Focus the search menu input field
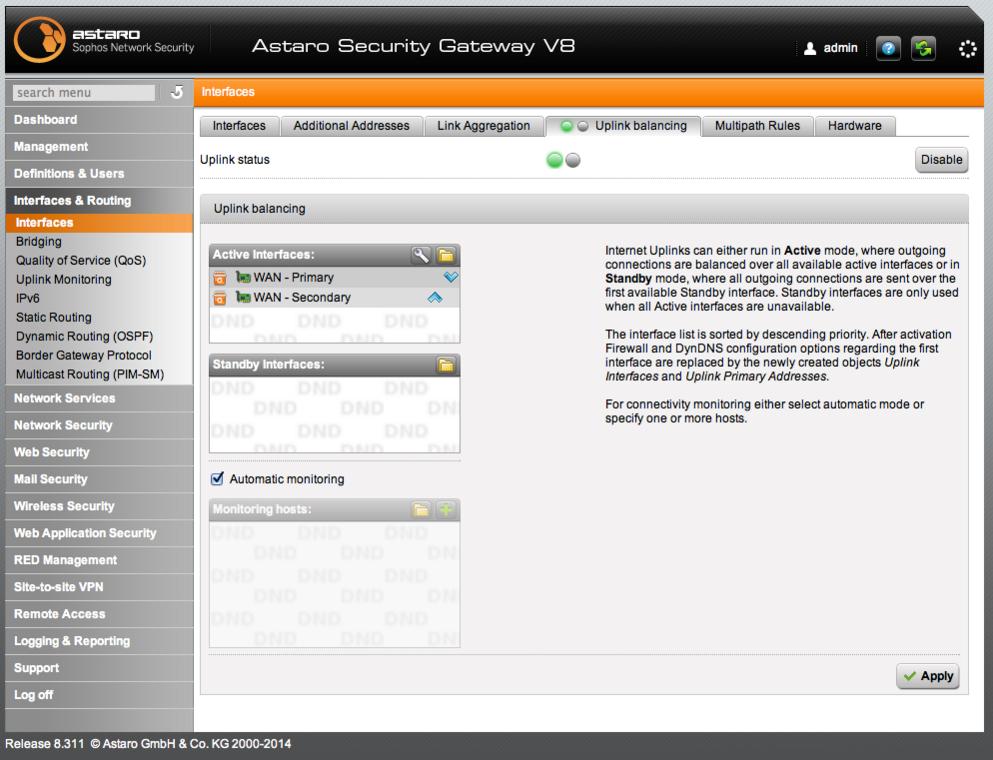The width and height of the screenshot is (993, 760). (x=84, y=92)
